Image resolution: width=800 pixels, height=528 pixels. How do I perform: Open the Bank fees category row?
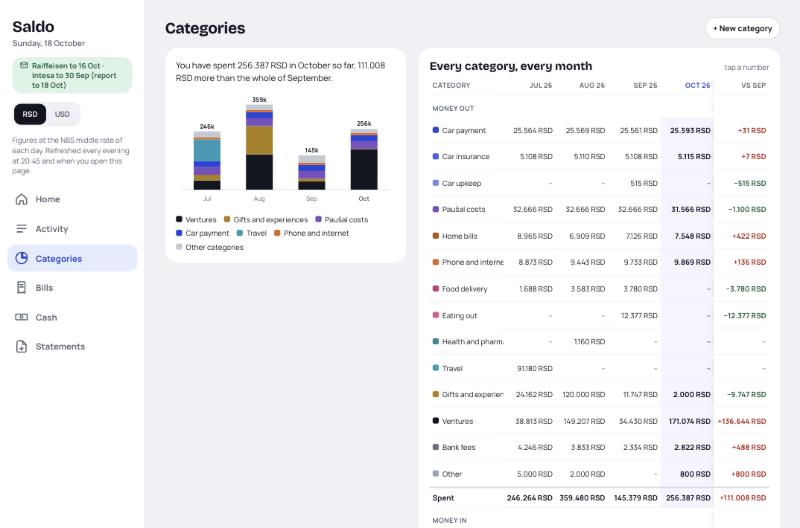pos(599,447)
